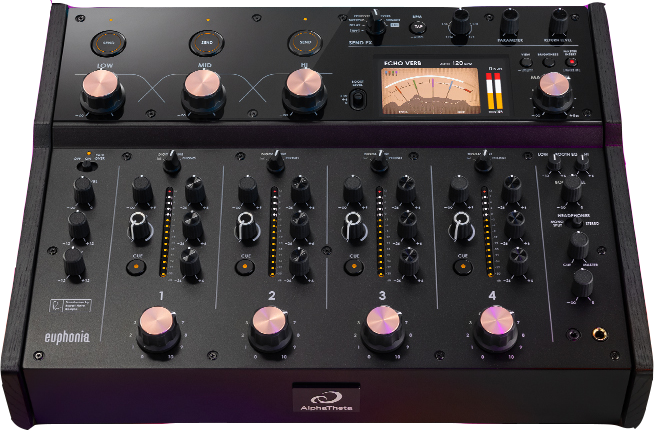Click the channel 4 rotary volume fader

click(494, 322)
